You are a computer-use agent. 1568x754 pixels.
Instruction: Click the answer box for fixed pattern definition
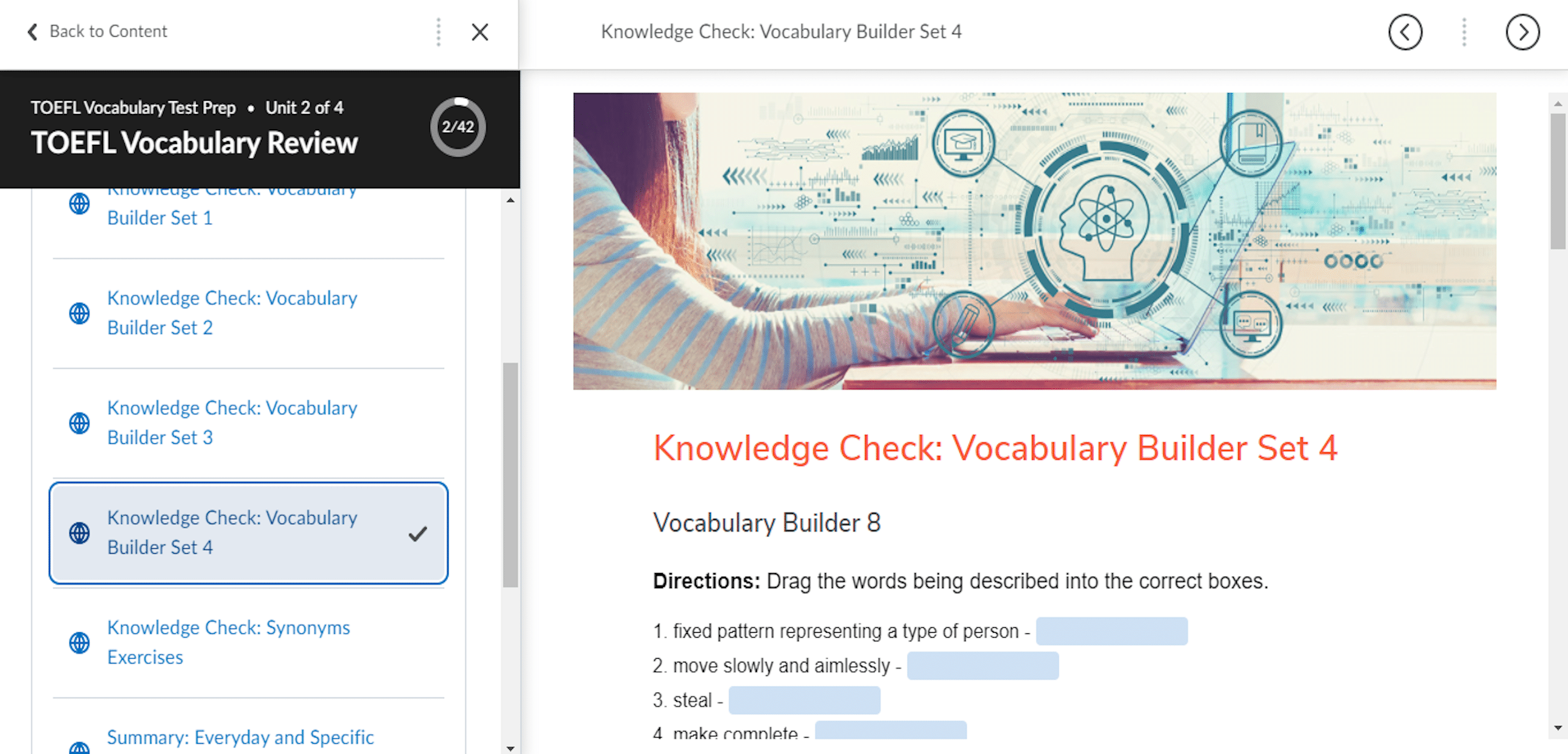(x=1111, y=631)
